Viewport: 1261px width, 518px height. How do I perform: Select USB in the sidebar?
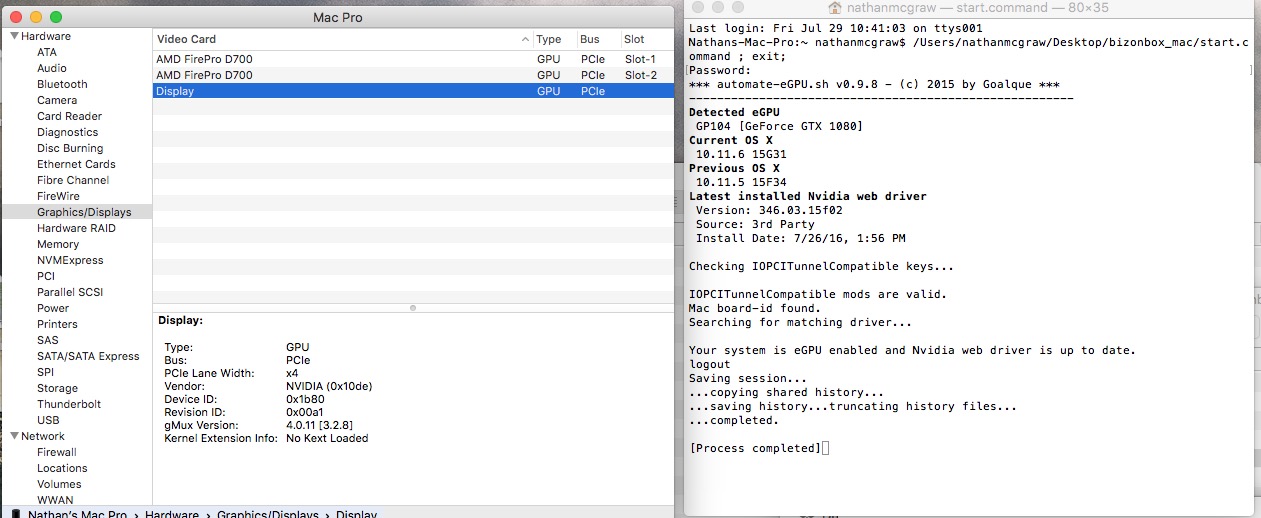click(48, 420)
